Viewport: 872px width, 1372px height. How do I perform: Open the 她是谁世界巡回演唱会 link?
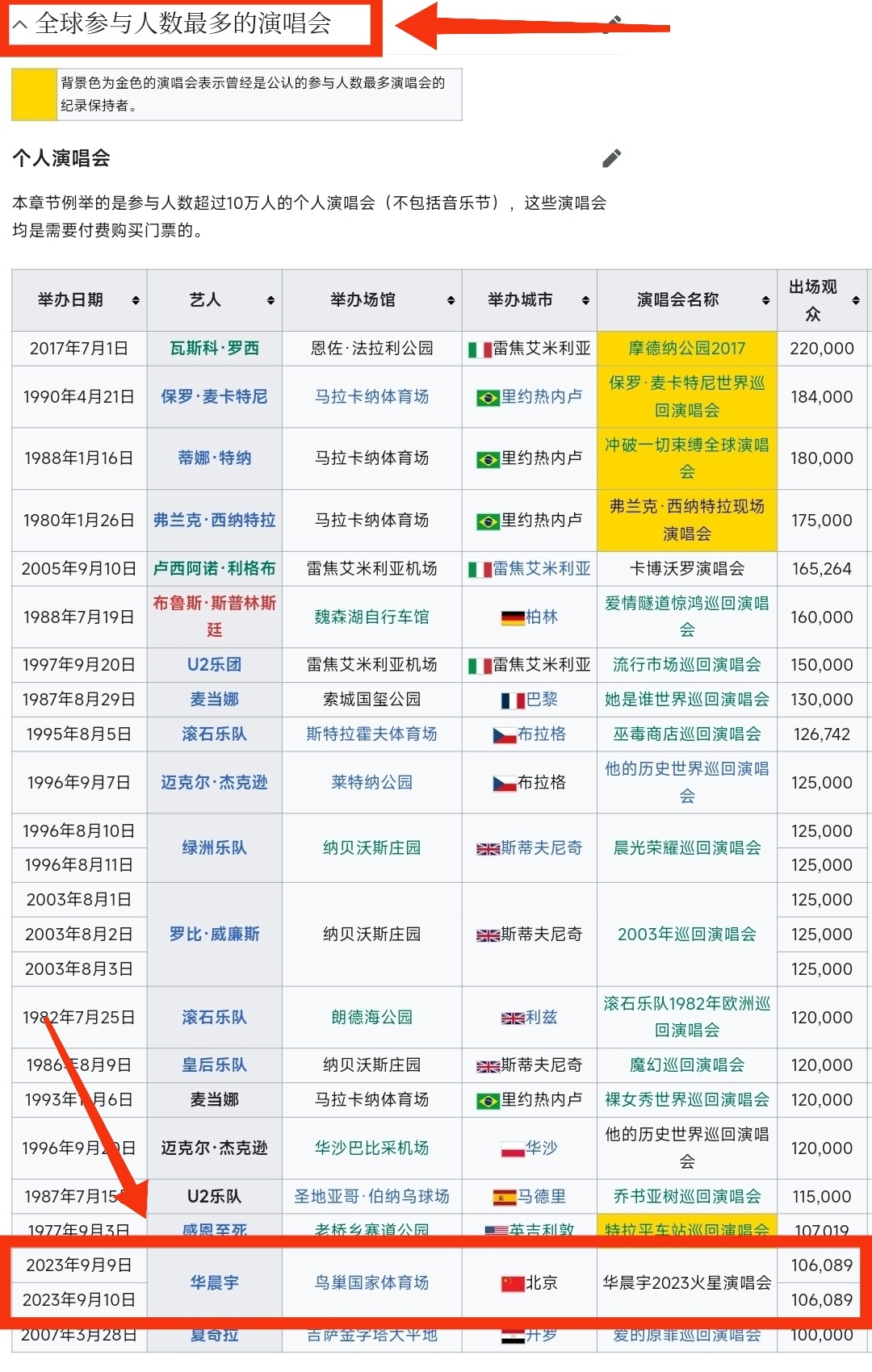[x=687, y=700]
